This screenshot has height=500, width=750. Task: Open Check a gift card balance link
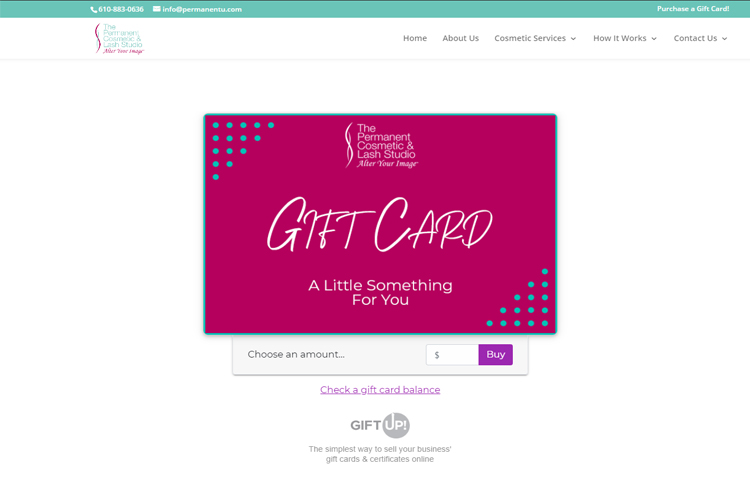[x=380, y=390]
